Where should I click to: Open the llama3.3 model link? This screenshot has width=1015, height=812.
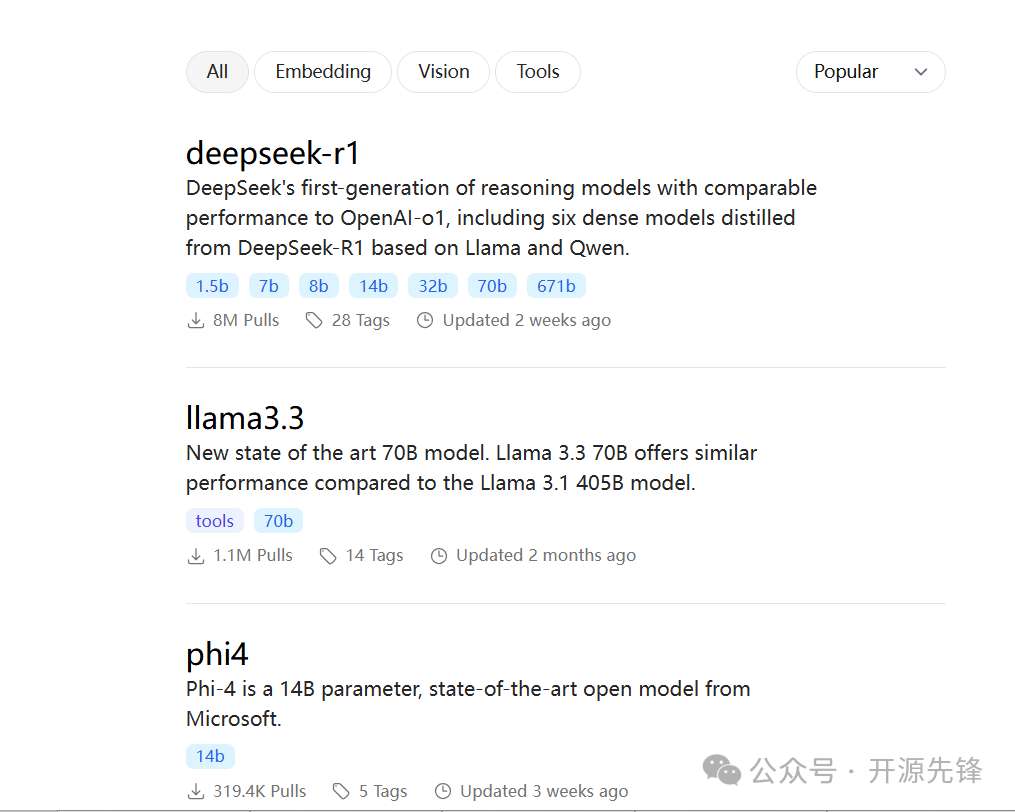coord(245,418)
